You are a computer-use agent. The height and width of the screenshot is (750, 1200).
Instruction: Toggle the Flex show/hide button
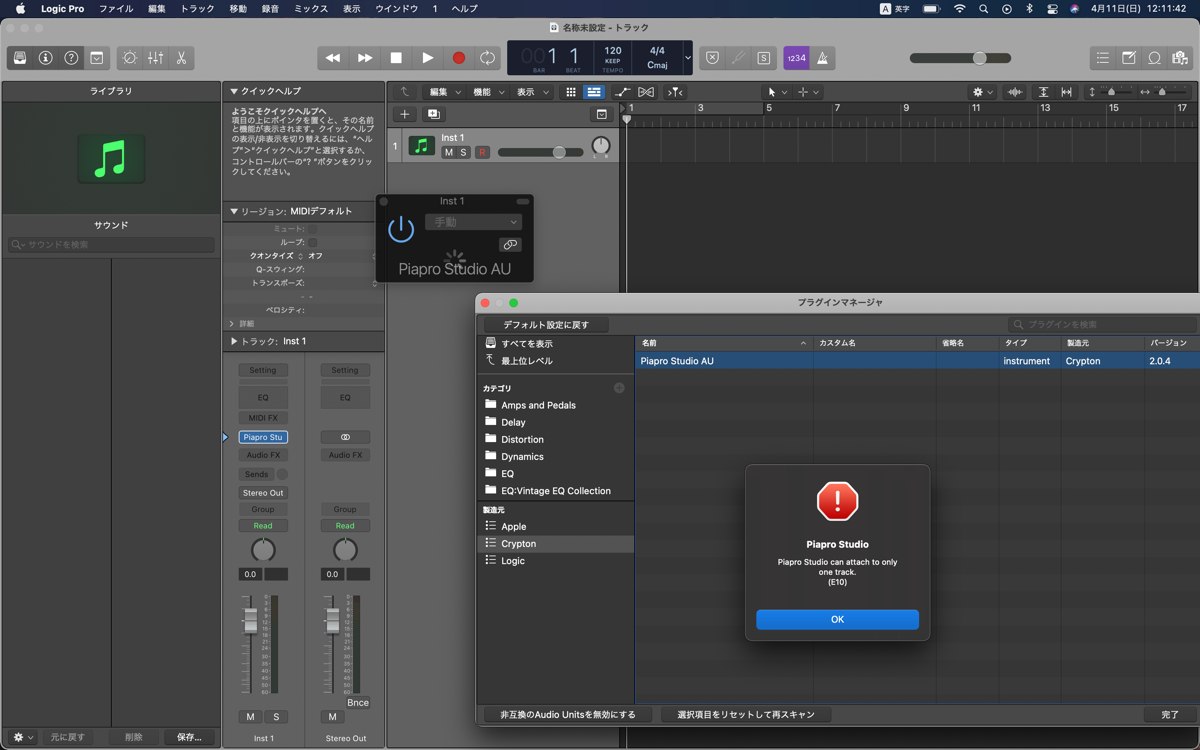click(646, 92)
